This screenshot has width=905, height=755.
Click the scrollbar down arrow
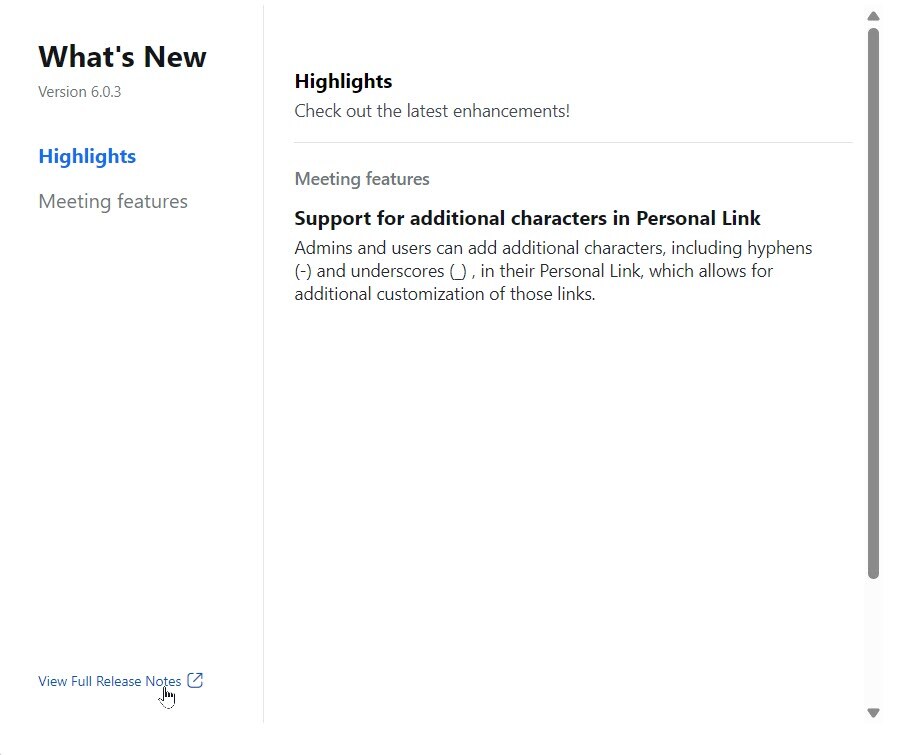pyautogui.click(x=873, y=713)
